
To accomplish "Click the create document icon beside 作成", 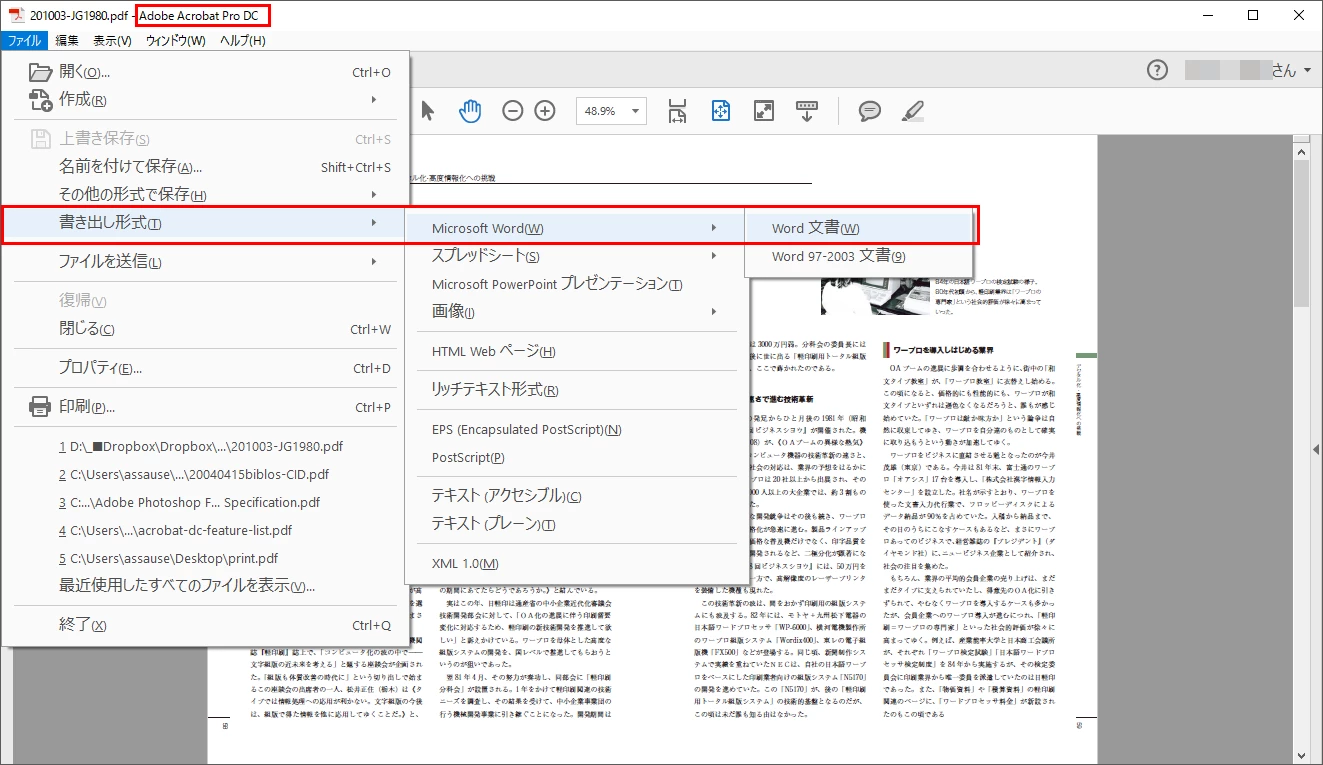I will pos(40,100).
